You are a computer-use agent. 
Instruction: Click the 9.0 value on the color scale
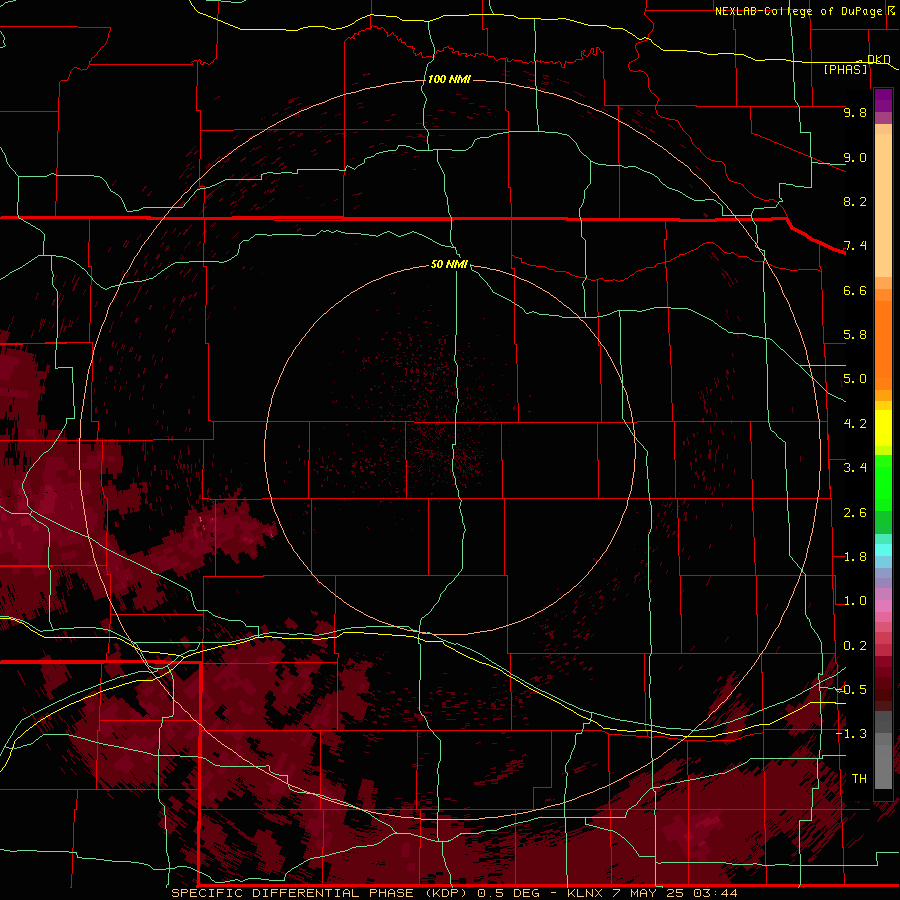[855, 157]
